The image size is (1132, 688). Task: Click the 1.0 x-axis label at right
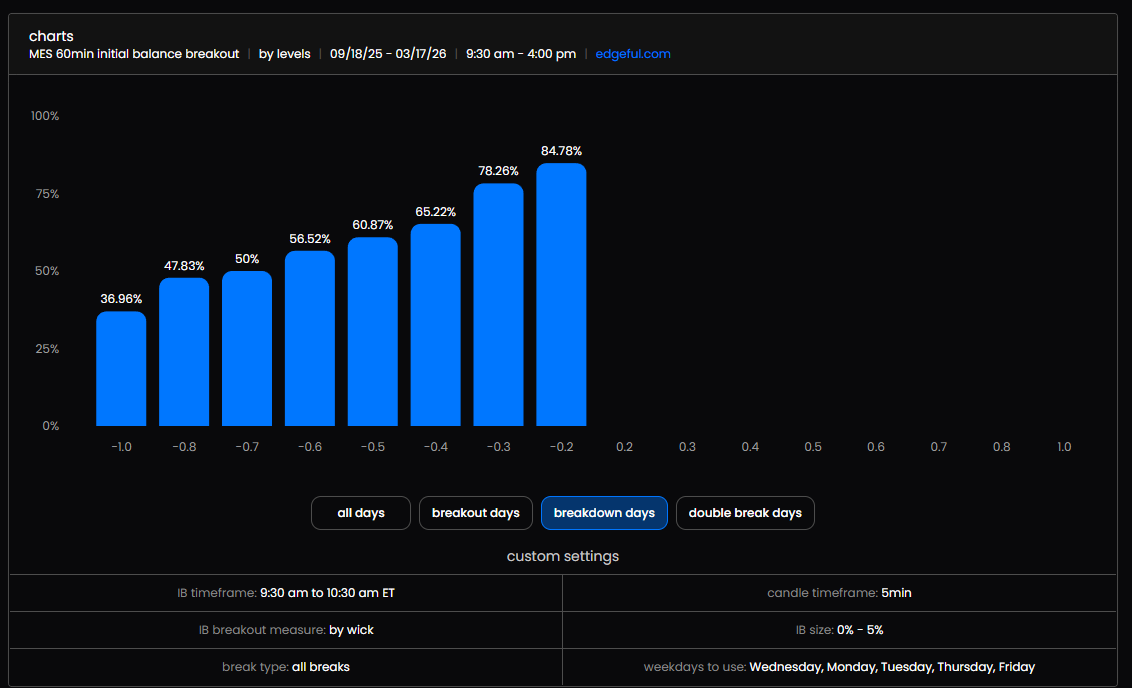pos(1064,447)
